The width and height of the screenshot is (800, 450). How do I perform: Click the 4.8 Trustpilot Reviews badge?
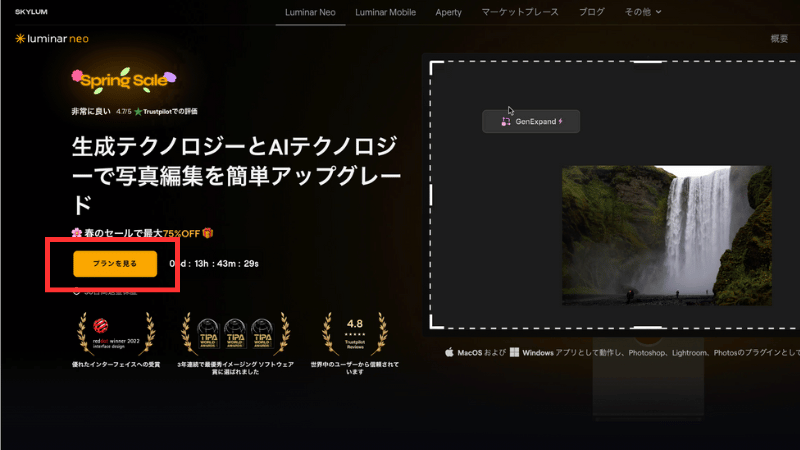(355, 334)
